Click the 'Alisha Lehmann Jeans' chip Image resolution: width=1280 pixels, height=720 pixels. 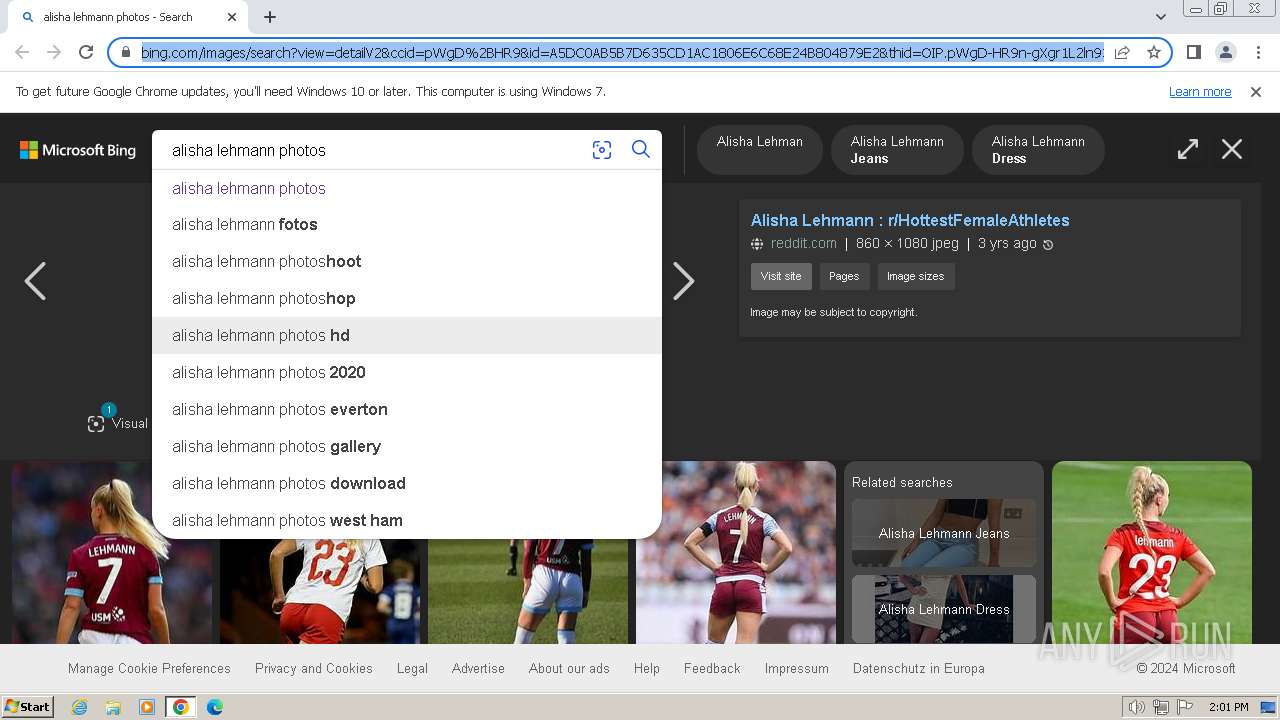pos(897,150)
